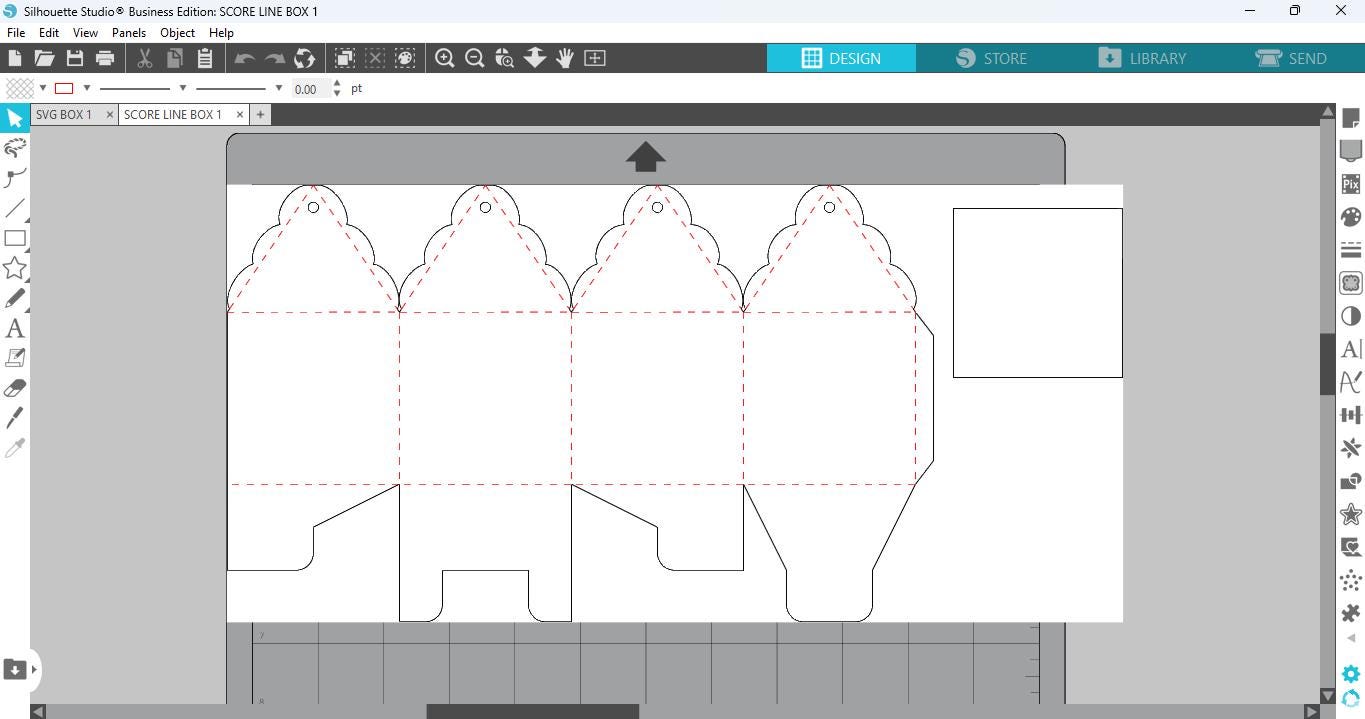Viewport: 1365px width, 719px height.
Task: Expand the fill pattern dropdown arrow
Action: point(43,88)
